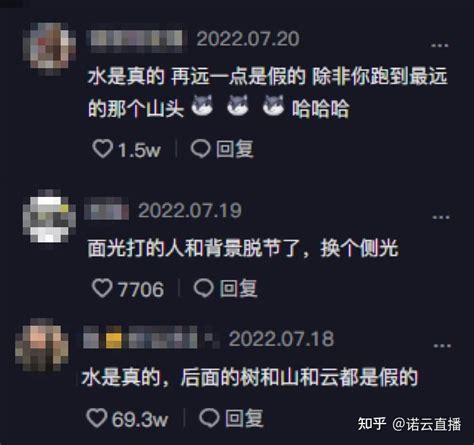474x445 pixels.
Task: Open avatar of 2022.07.20 commenter
Action: [49, 46]
